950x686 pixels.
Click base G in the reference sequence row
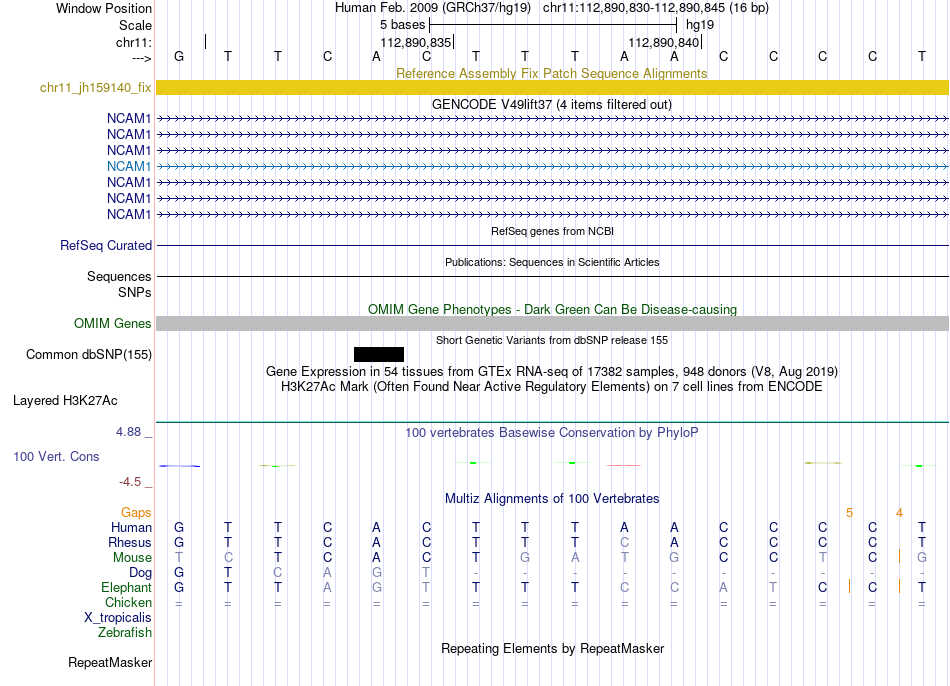pyautogui.click(x=179, y=56)
